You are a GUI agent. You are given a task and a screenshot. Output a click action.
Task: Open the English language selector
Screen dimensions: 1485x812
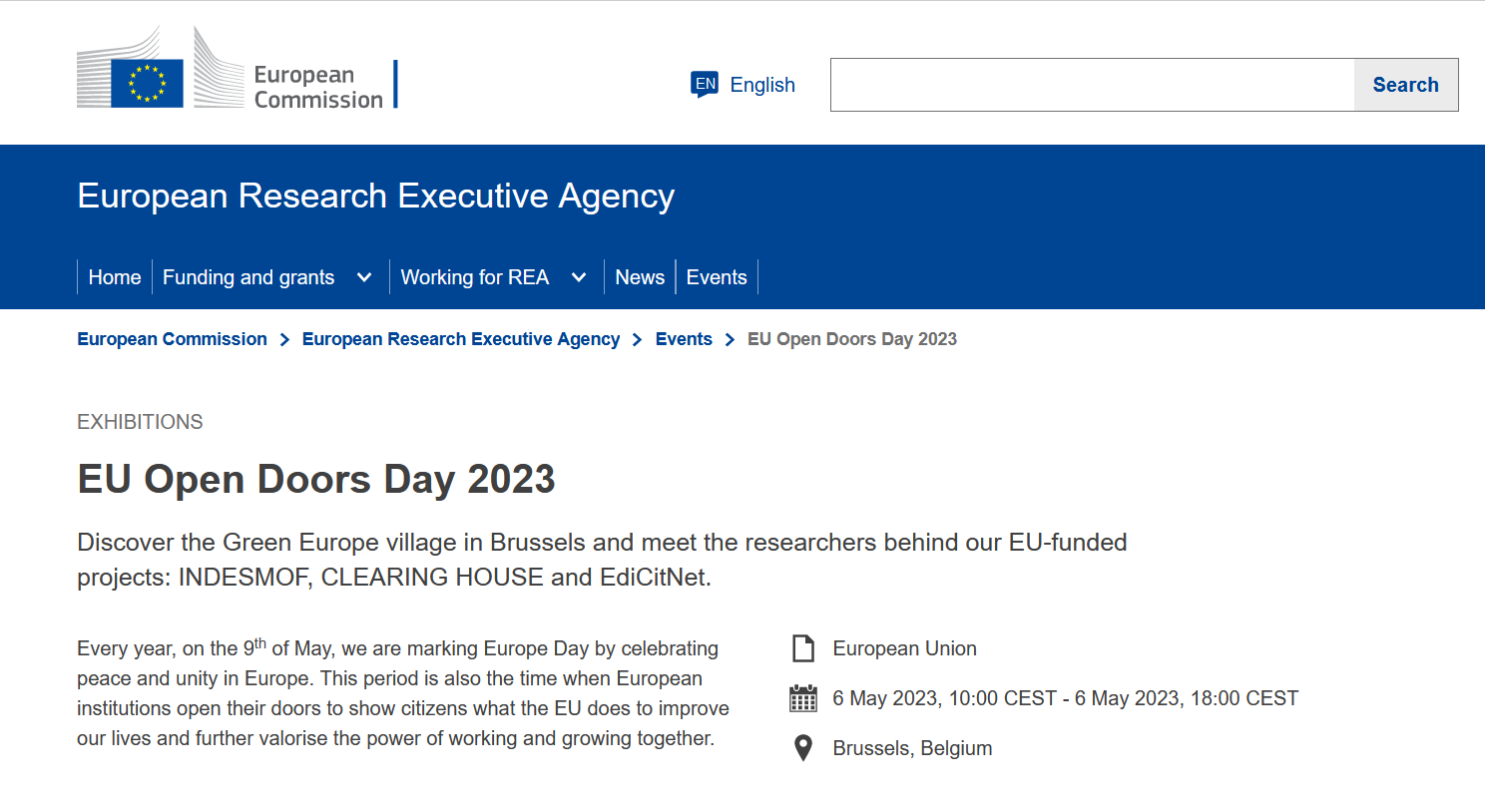tap(743, 85)
